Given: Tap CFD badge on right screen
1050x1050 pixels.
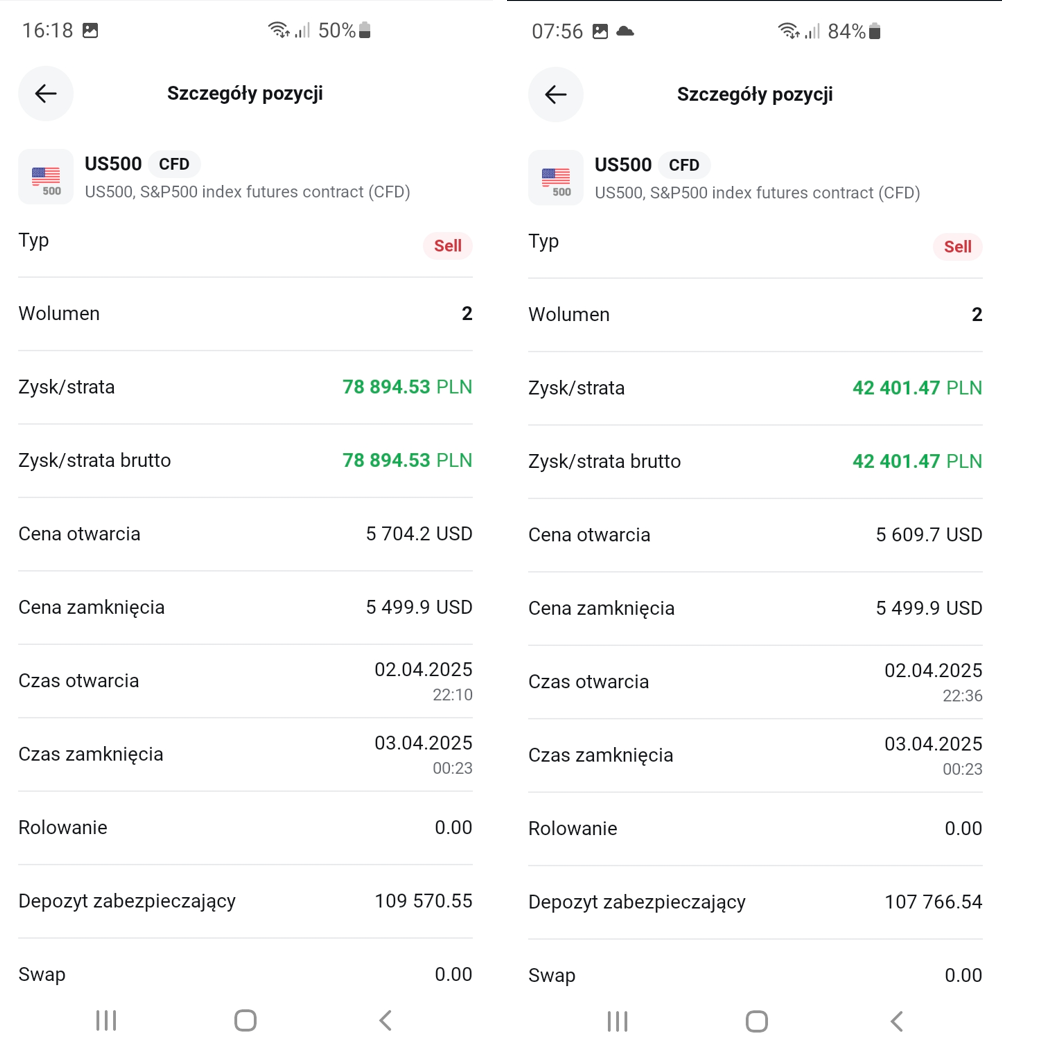Looking at the screenshot, I should pyautogui.click(x=684, y=165).
